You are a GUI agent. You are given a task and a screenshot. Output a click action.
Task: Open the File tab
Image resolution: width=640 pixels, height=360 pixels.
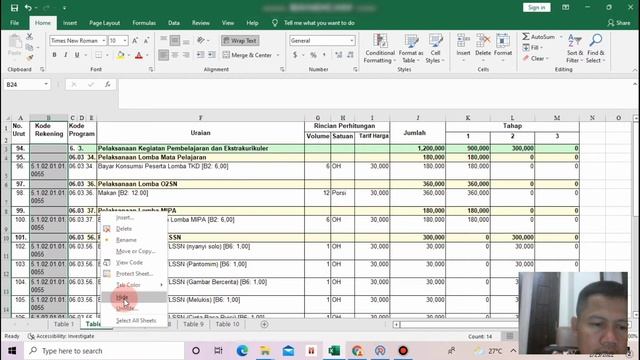click(14, 23)
